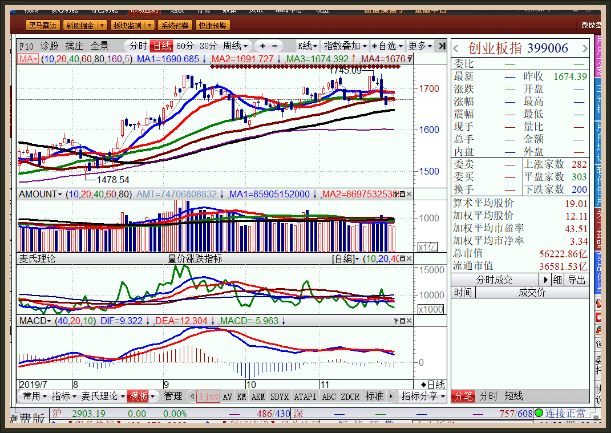Open the [自编] custom indicator label
The width and height of the screenshot is (611, 433).
click(x=345, y=258)
